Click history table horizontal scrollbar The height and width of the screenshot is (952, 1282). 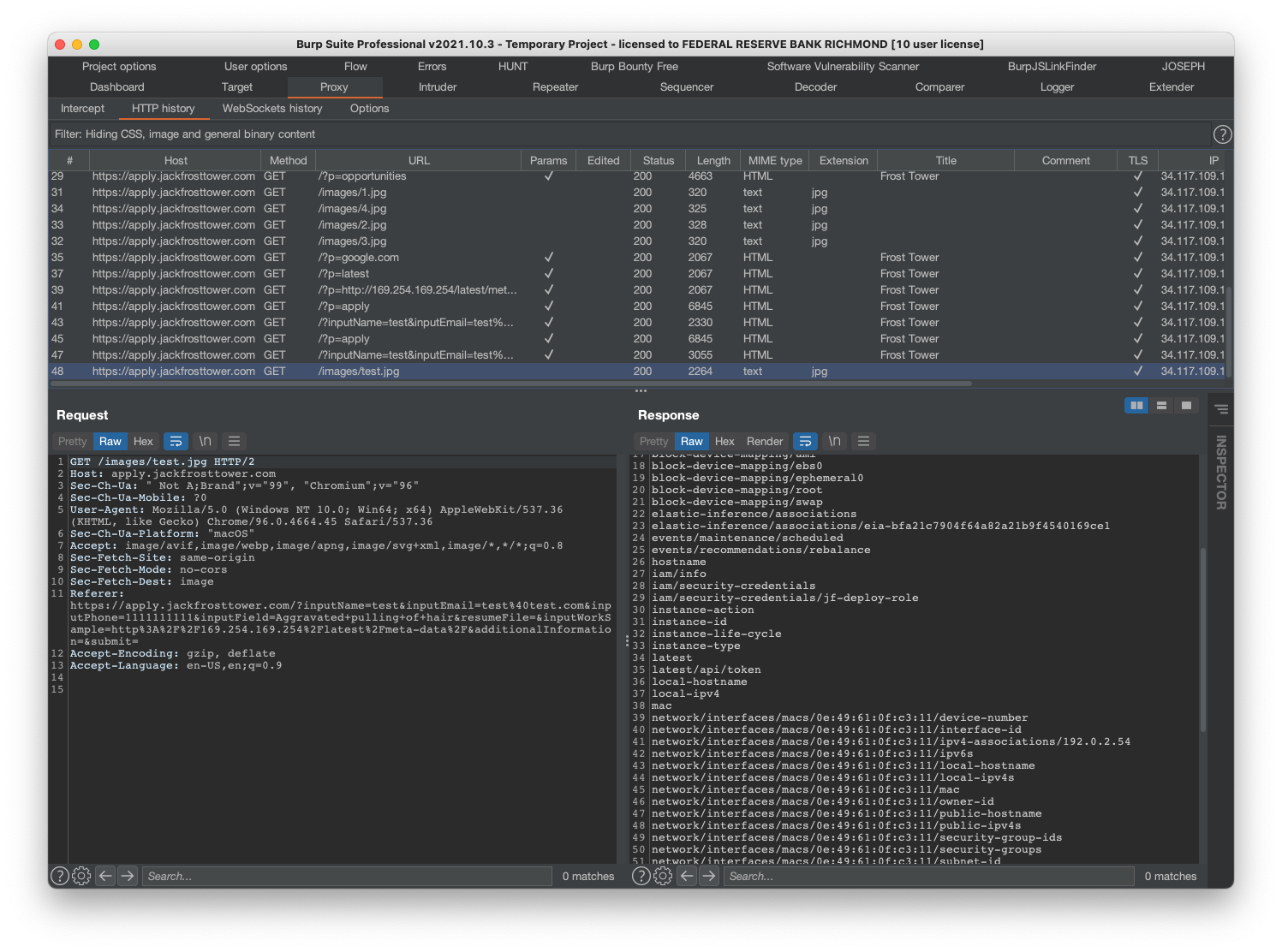pos(511,384)
